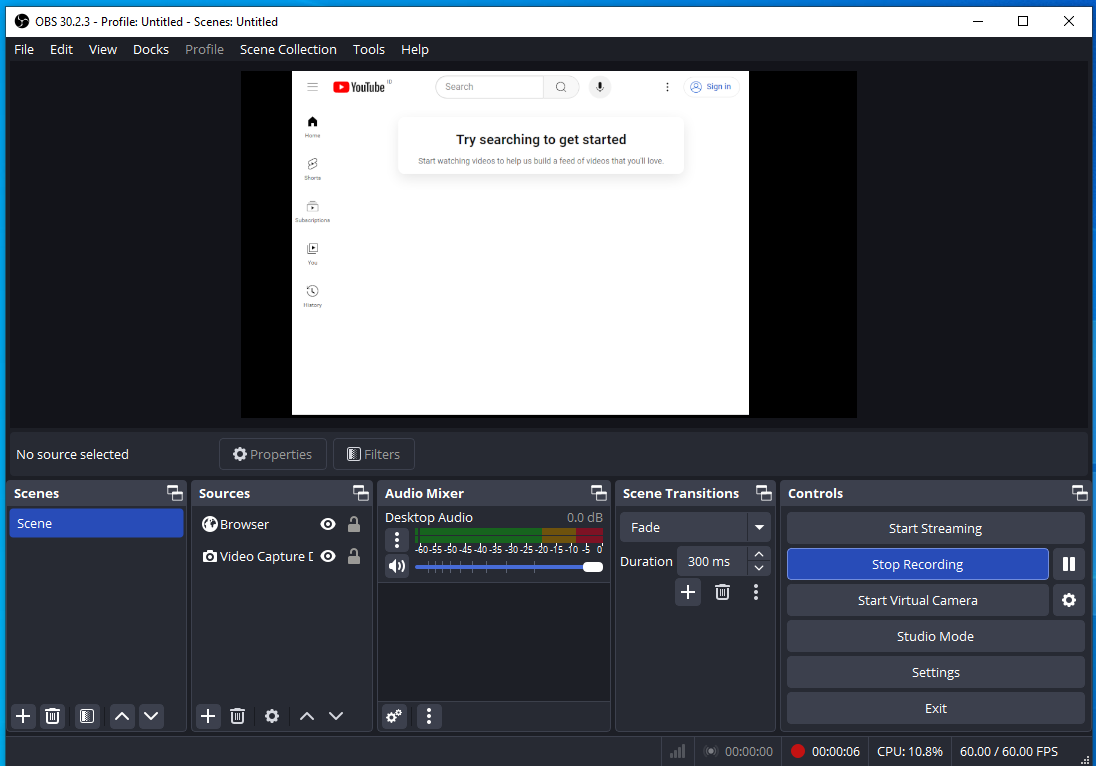Mute Desktop Audio with the speaker icon

point(397,566)
